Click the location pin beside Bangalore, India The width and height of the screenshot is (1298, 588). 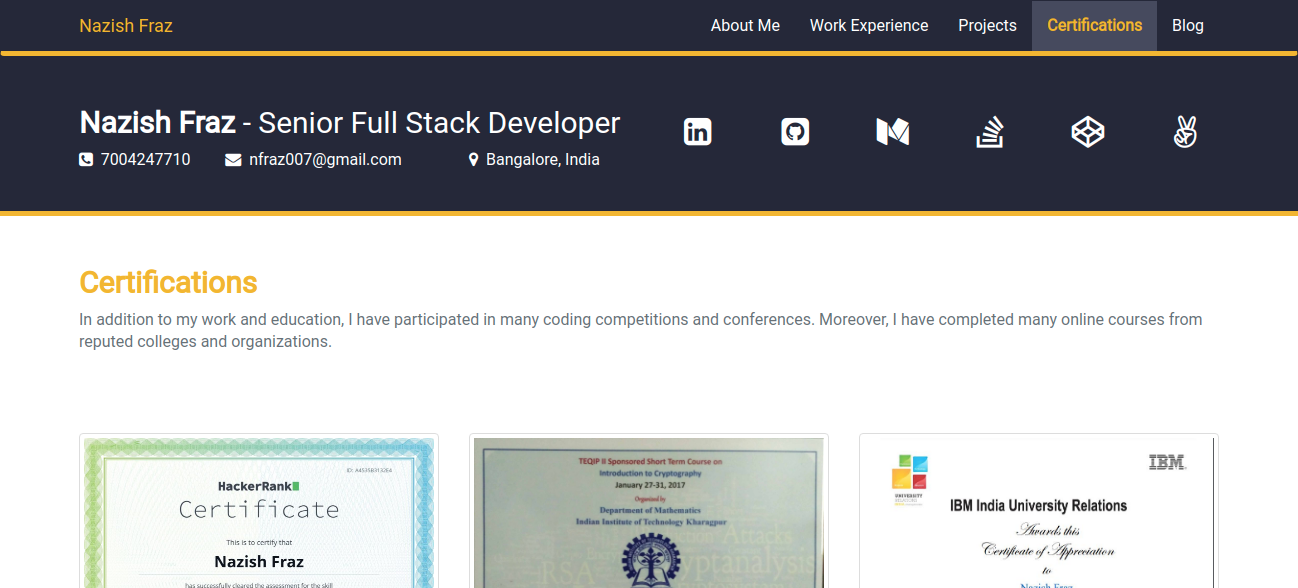click(474, 158)
